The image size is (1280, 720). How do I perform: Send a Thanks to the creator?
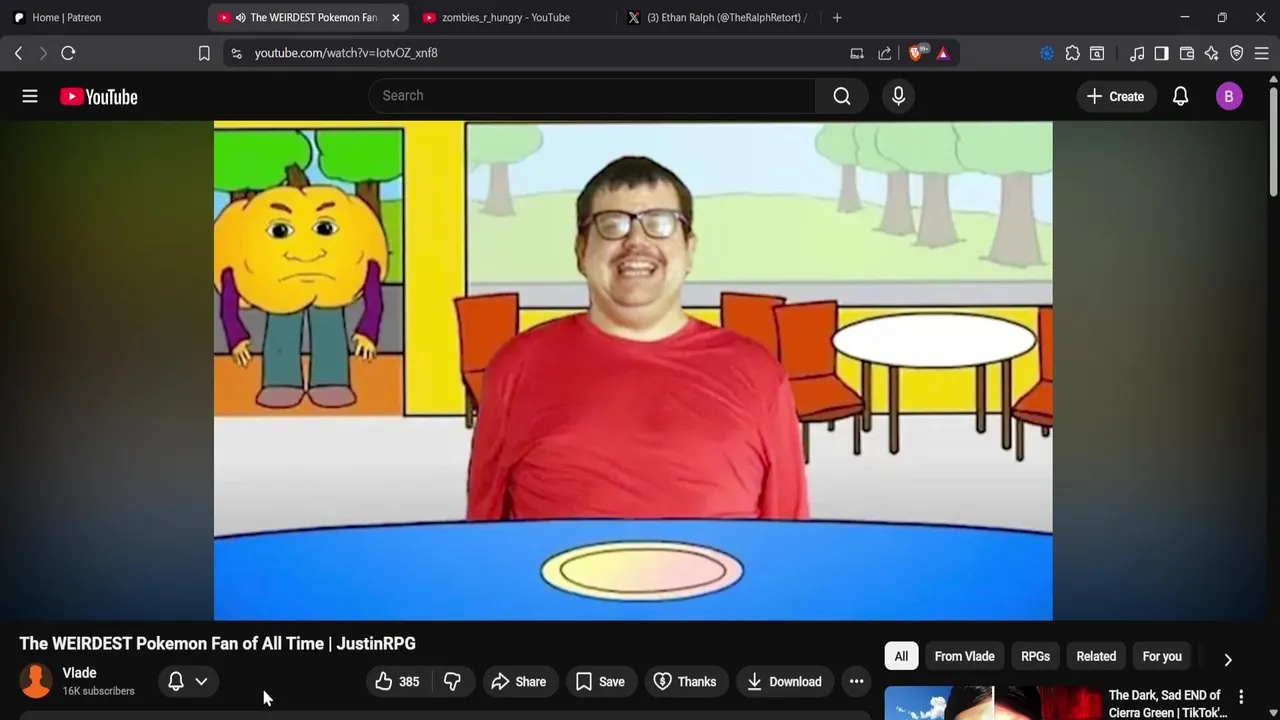click(x=685, y=682)
